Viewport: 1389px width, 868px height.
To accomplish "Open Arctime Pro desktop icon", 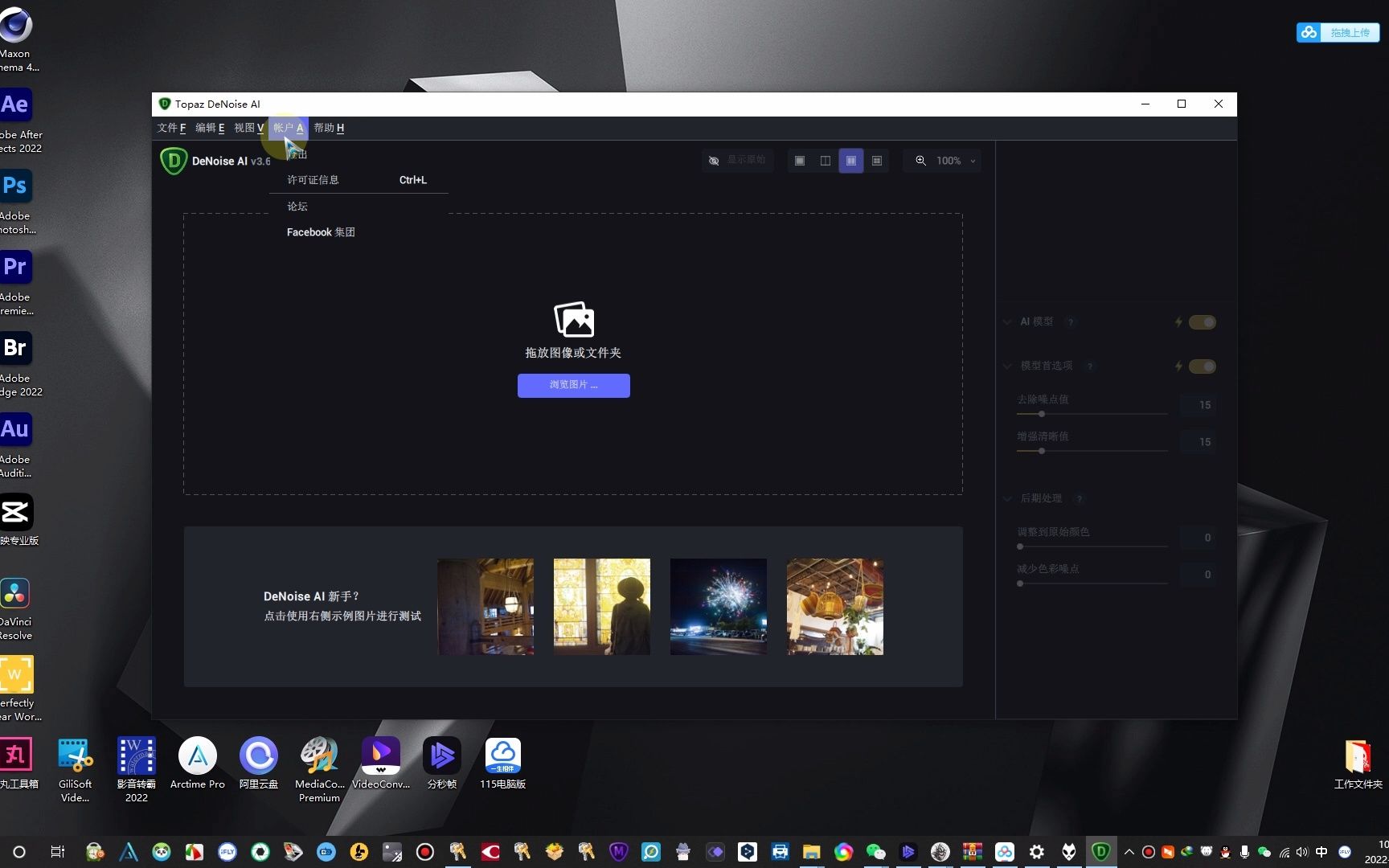I will [198, 764].
